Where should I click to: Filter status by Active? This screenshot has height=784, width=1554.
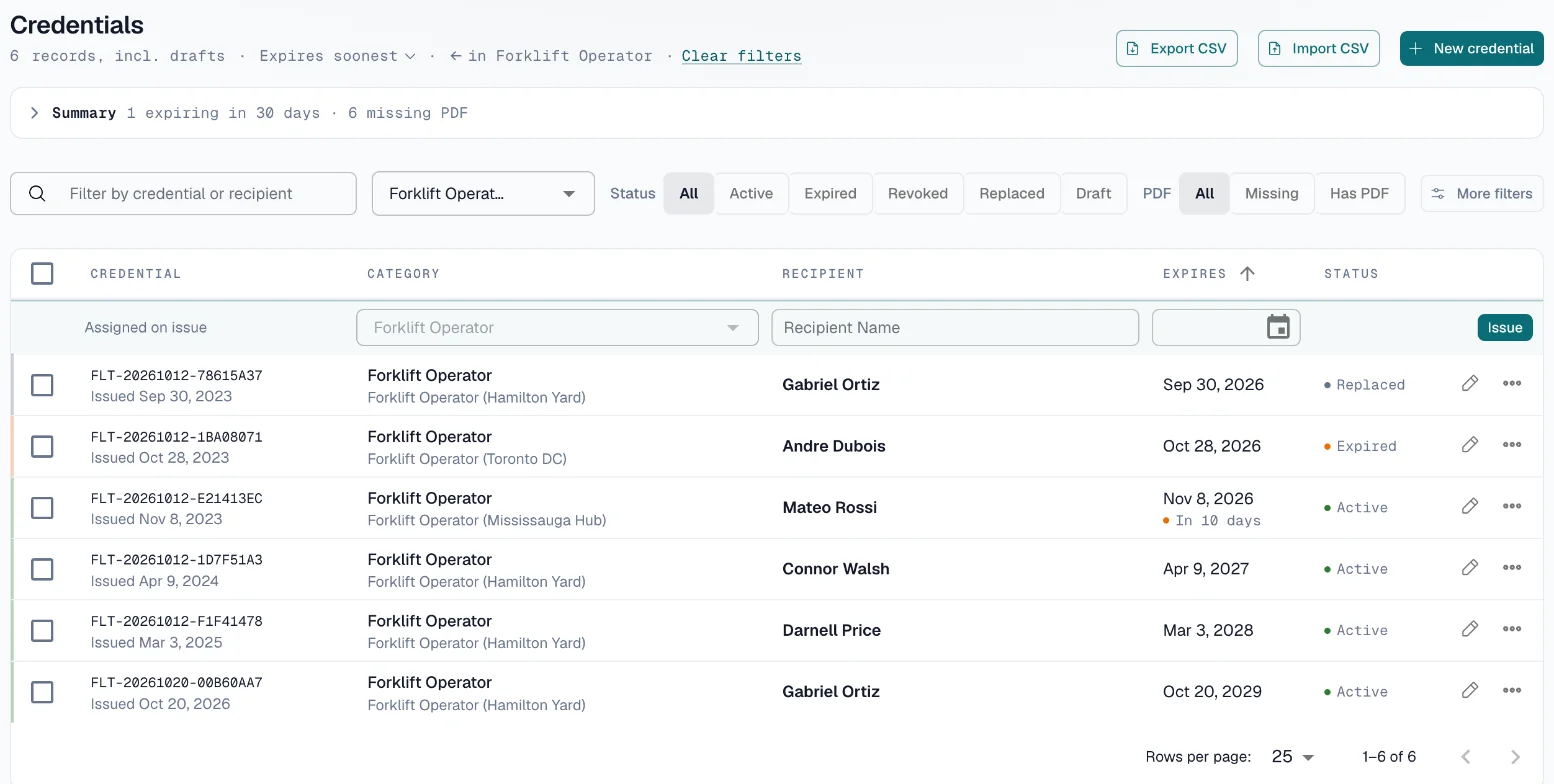click(x=751, y=194)
